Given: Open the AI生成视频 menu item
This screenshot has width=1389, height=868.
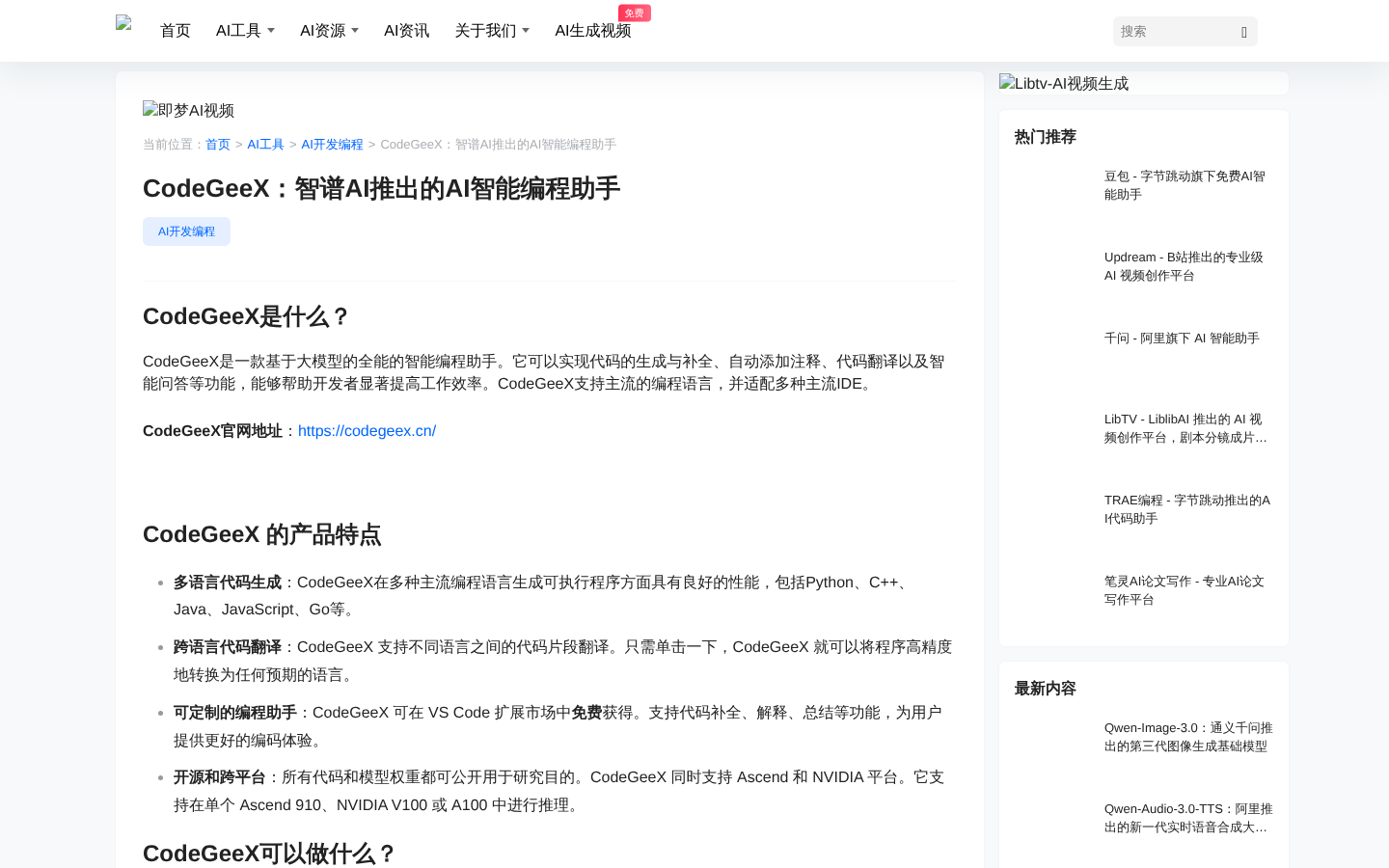Looking at the screenshot, I should point(592,31).
